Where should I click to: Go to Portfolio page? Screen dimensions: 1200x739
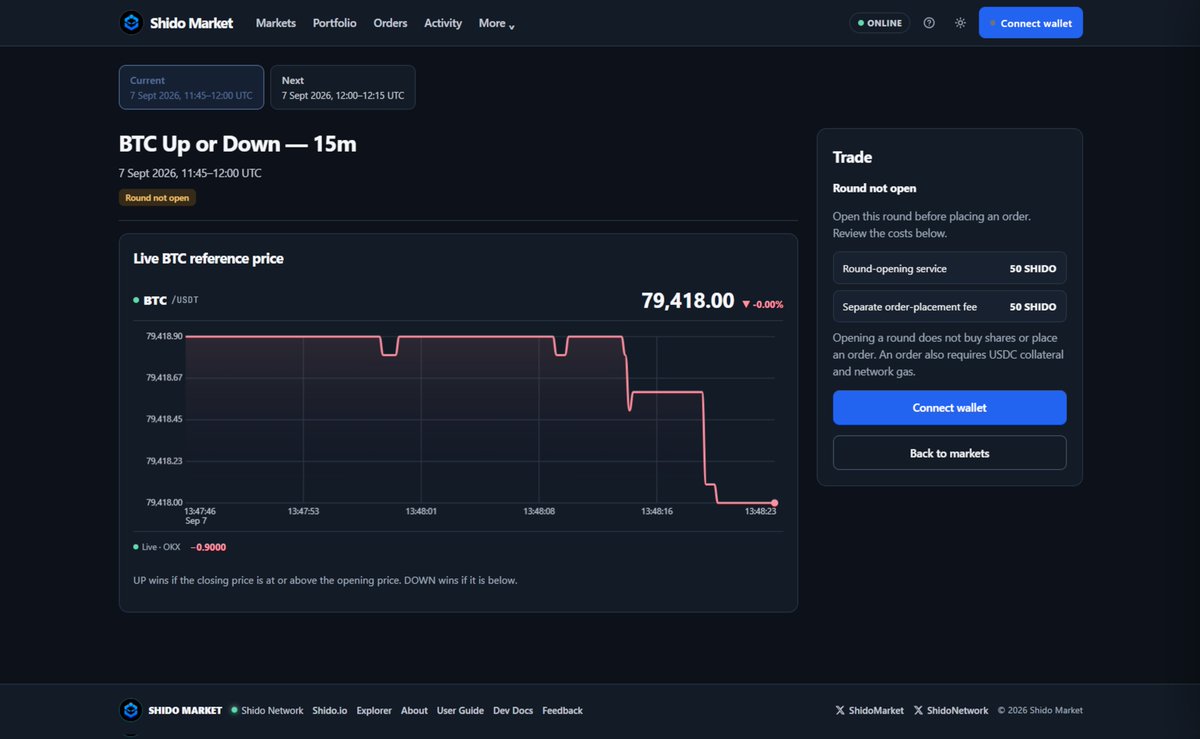[334, 23]
